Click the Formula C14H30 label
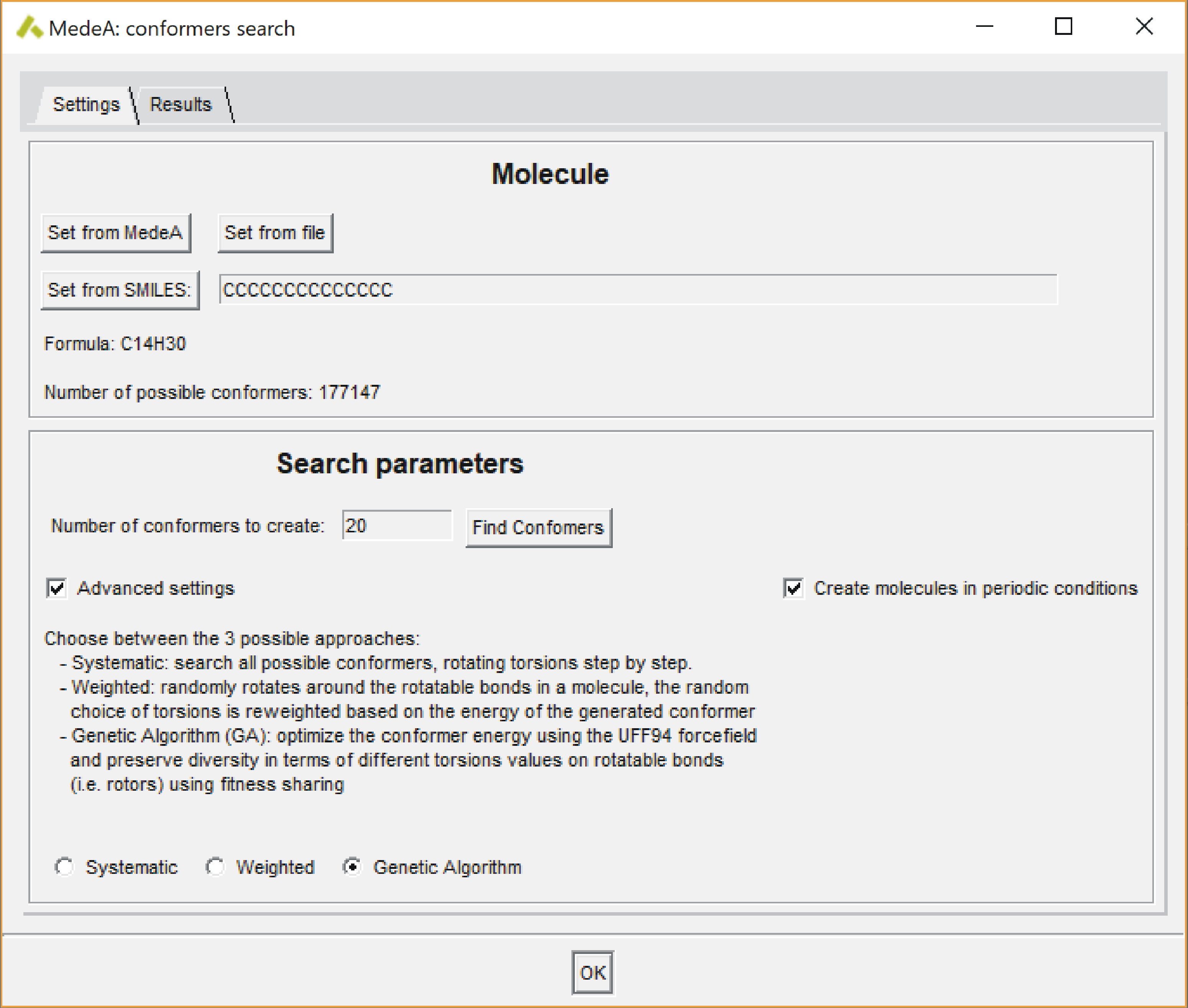The height and width of the screenshot is (1008, 1188). [115, 343]
